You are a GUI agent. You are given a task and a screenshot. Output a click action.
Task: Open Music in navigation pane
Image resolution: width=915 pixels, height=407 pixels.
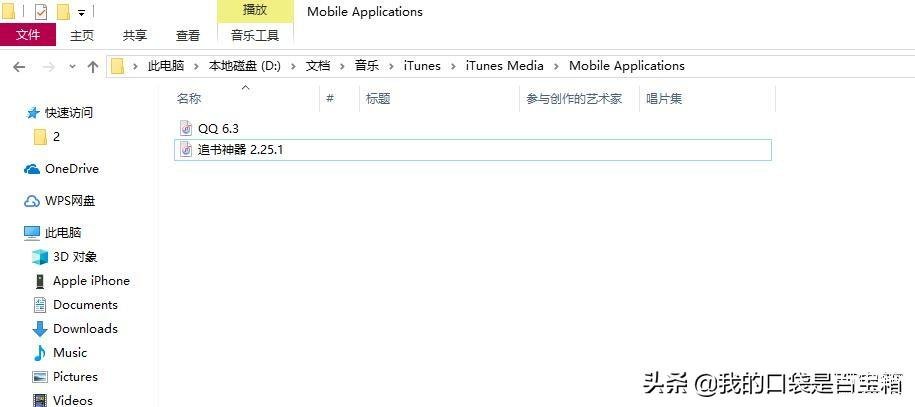click(70, 353)
